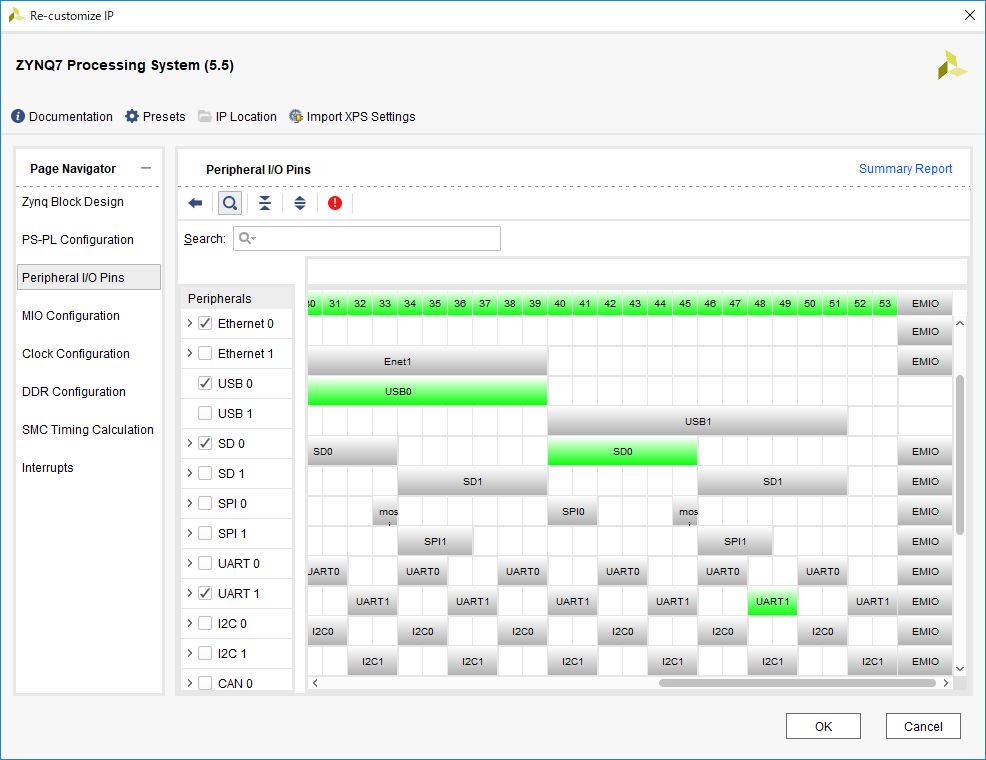Open the PS-PL Configuration page
The height and width of the screenshot is (760, 986).
[78, 240]
